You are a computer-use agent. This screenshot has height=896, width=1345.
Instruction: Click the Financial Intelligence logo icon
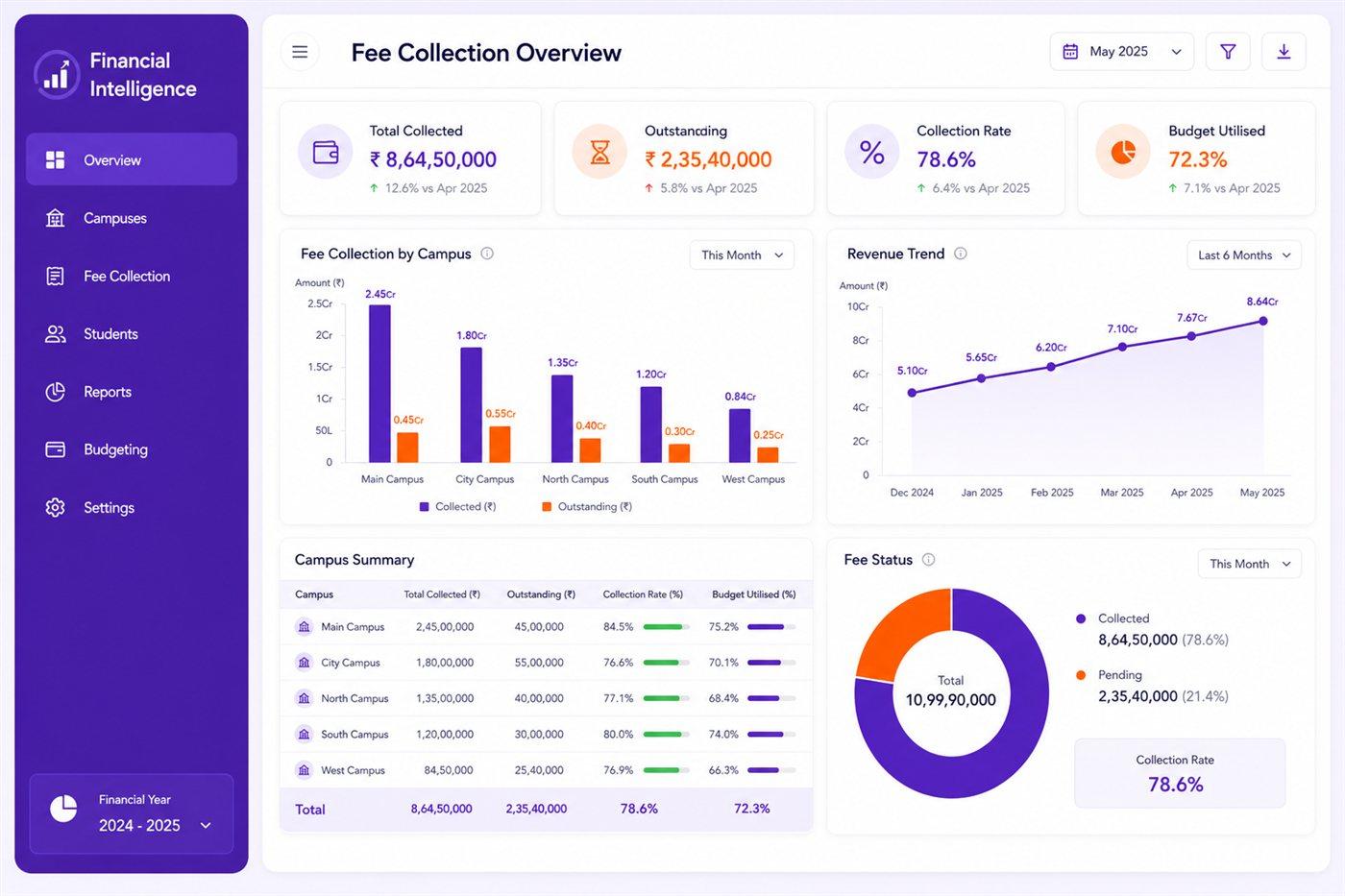point(57,74)
